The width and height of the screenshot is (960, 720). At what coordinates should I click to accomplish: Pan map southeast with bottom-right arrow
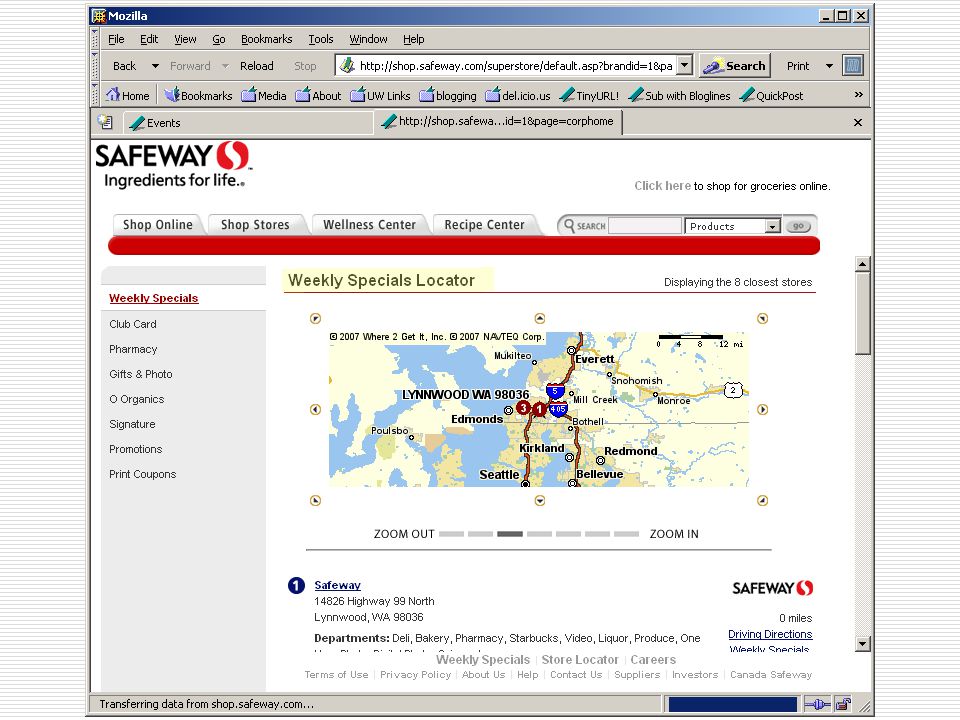[x=762, y=501]
